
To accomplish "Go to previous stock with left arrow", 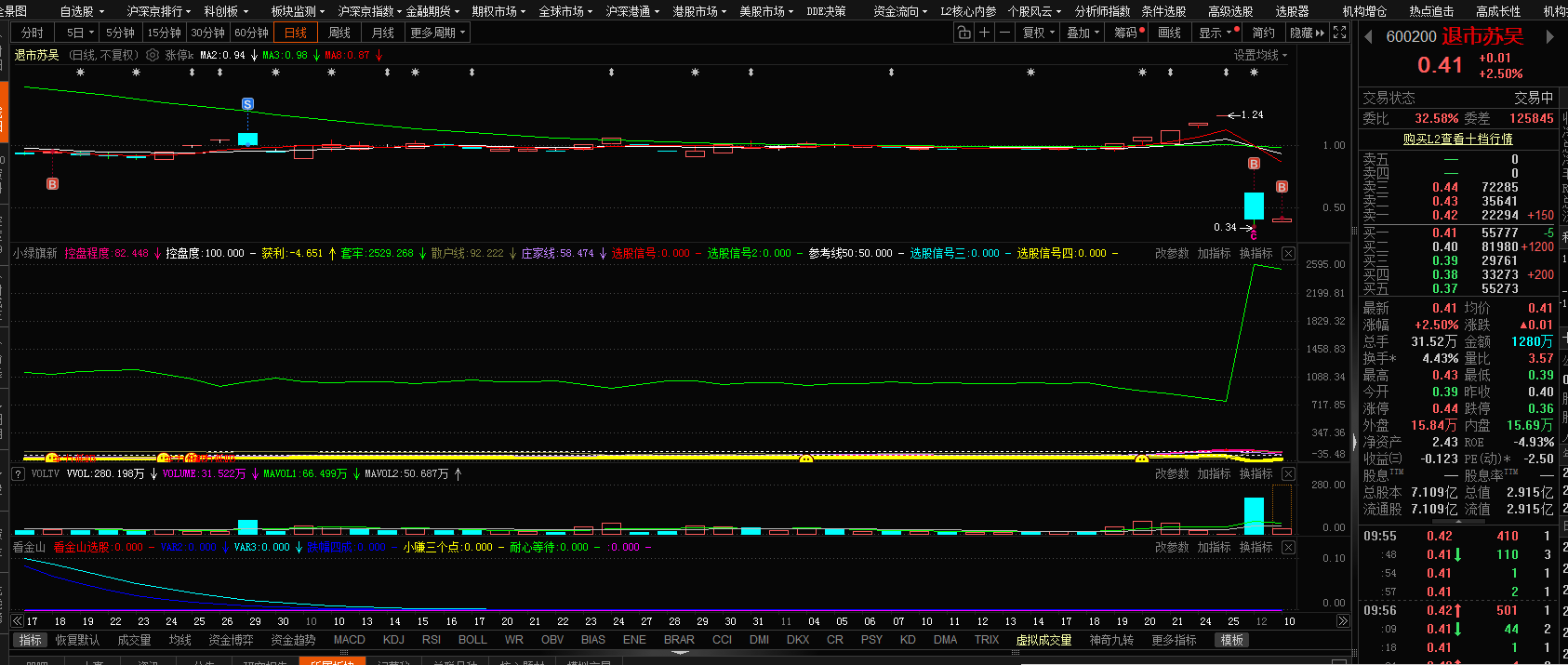I will [1368, 37].
